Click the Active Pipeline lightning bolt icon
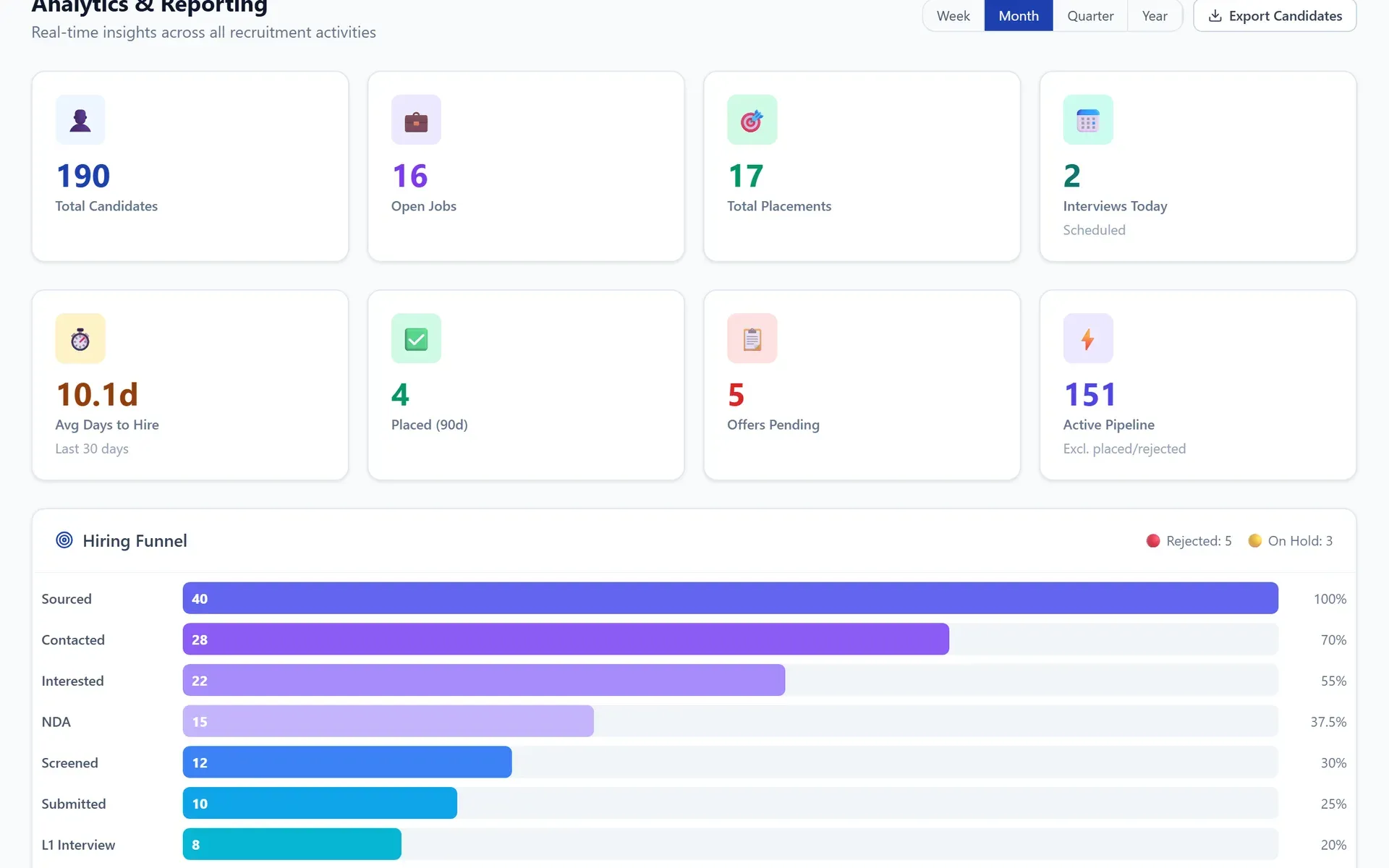 tap(1087, 339)
